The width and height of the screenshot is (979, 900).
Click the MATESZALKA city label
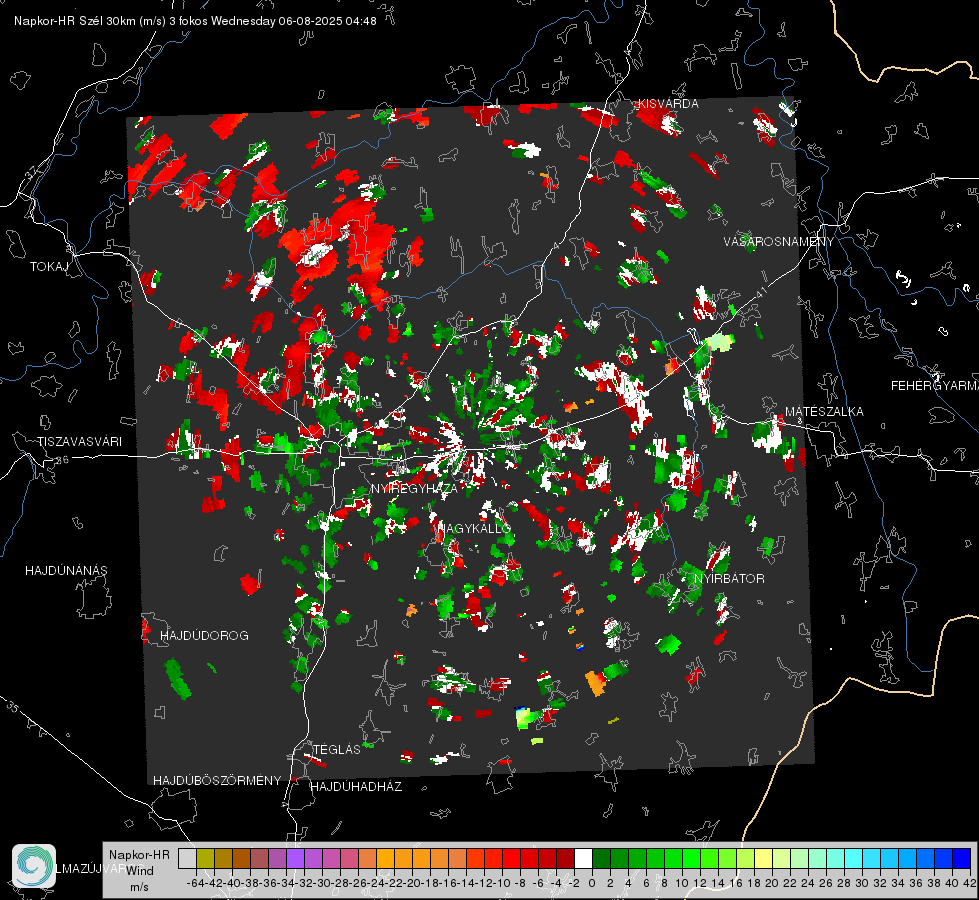point(824,412)
